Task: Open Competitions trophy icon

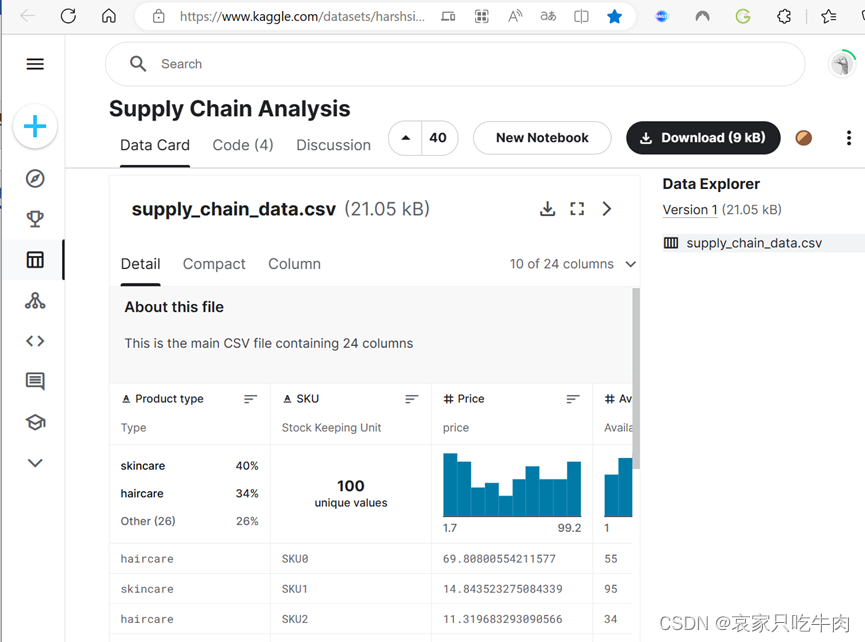Action: (35, 219)
